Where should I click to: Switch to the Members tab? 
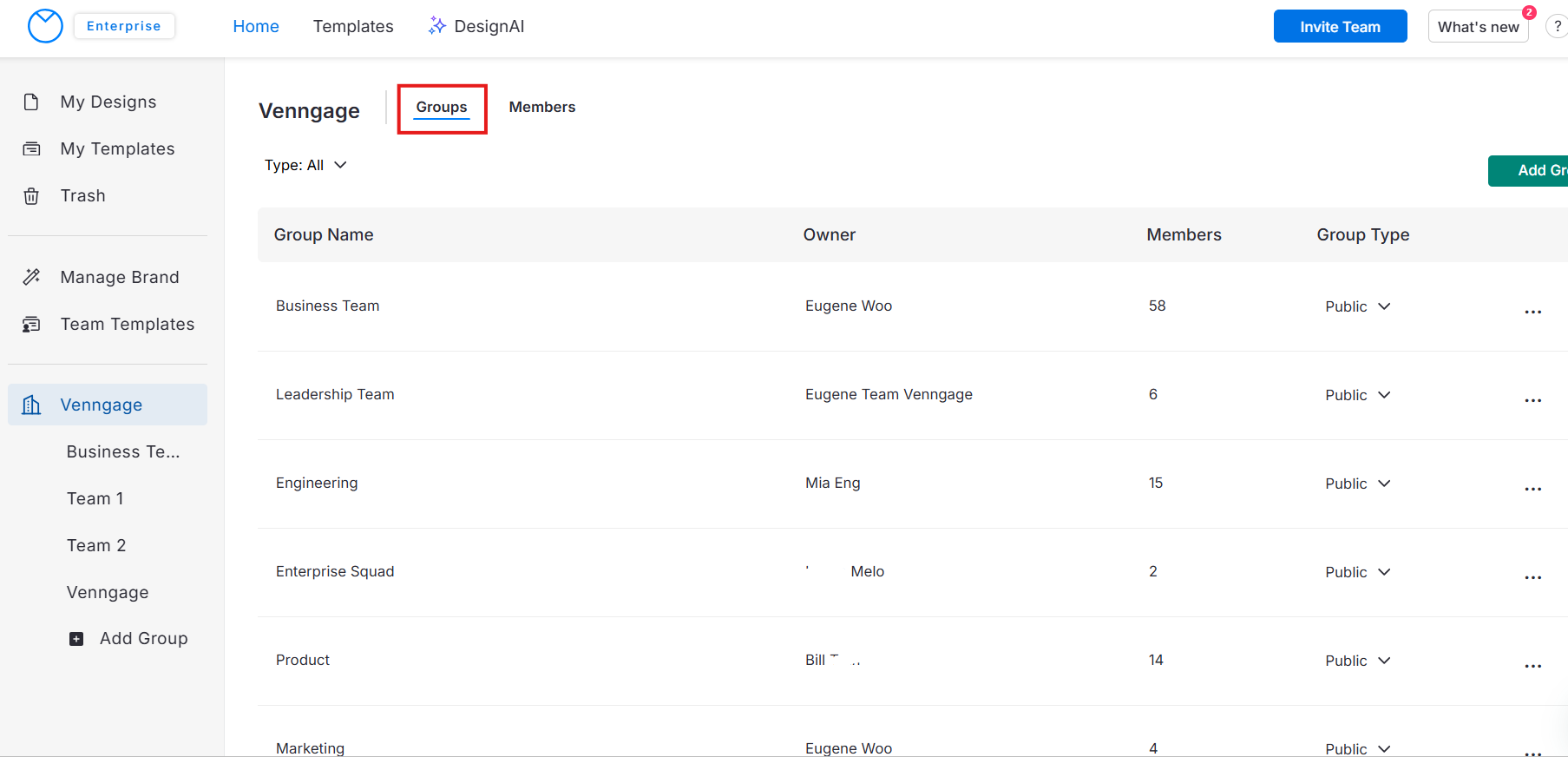tap(541, 107)
